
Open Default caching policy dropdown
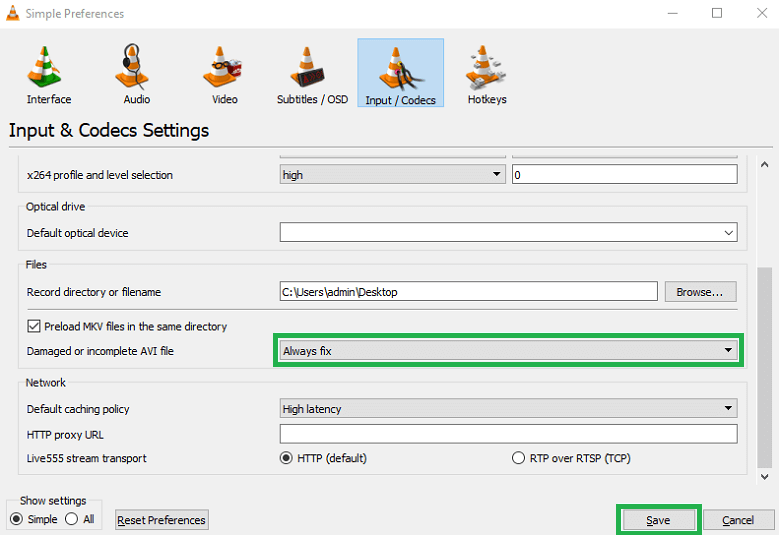point(508,408)
